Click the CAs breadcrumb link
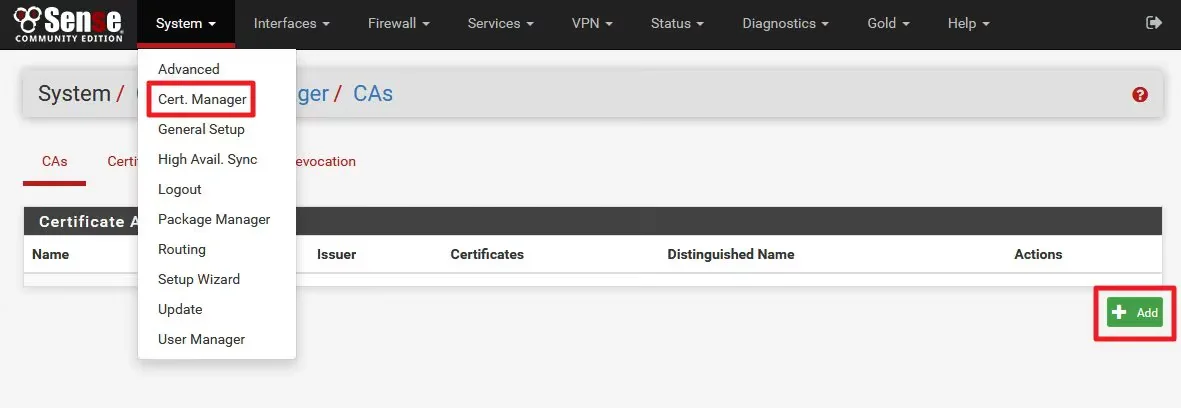Viewport: 1181px width, 408px height. 373,94
